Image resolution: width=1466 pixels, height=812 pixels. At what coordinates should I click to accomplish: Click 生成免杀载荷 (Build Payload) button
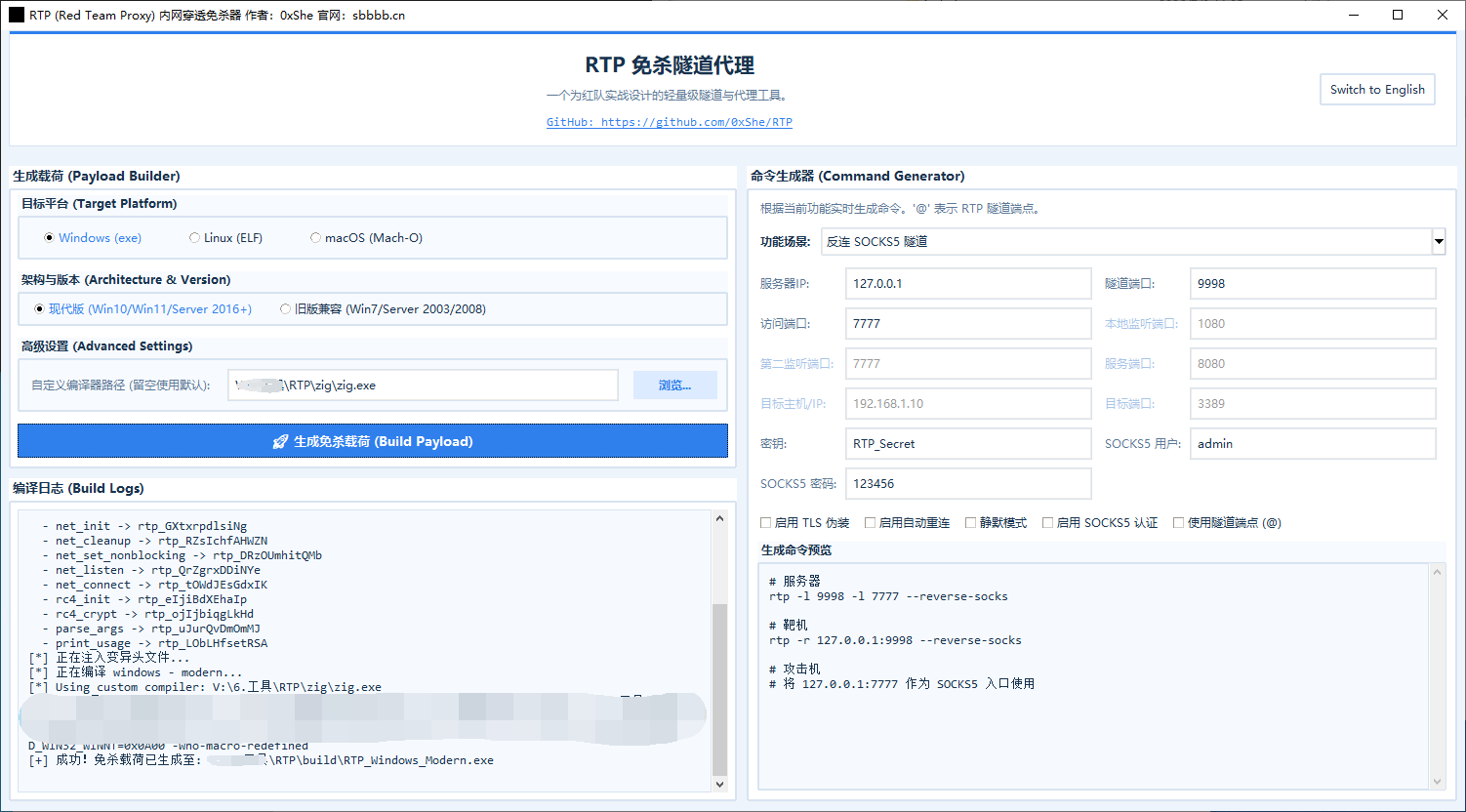coord(373,441)
